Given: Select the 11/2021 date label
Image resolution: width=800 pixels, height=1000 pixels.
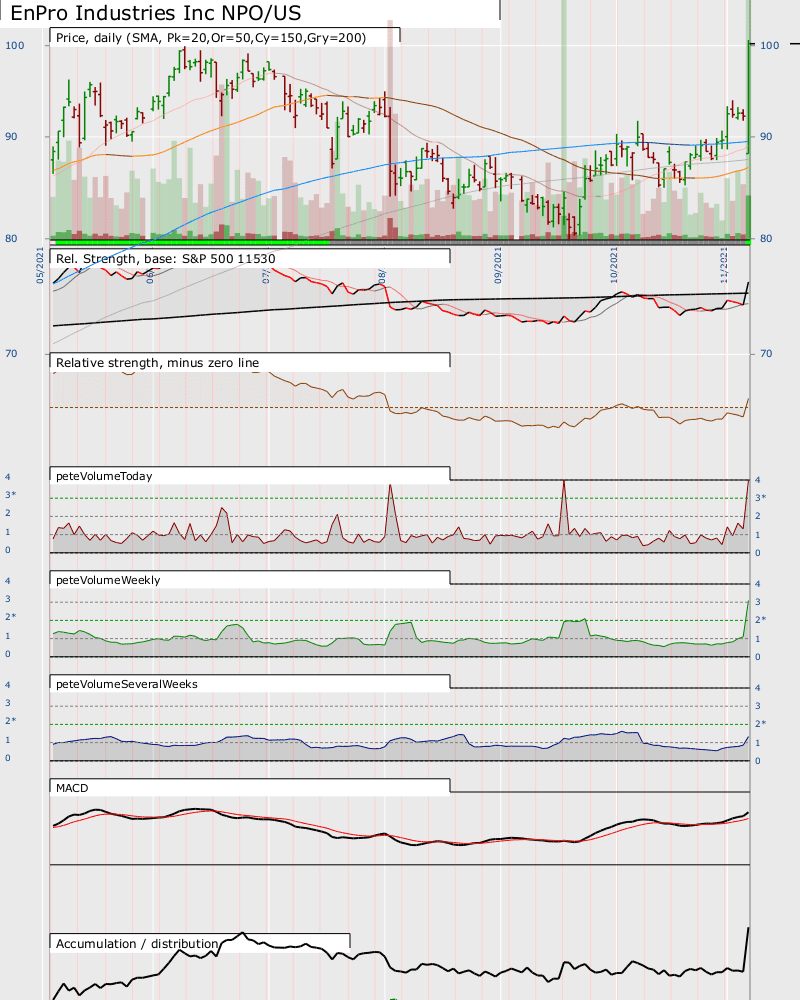Looking at the screenshot, I should coord(724,265).
